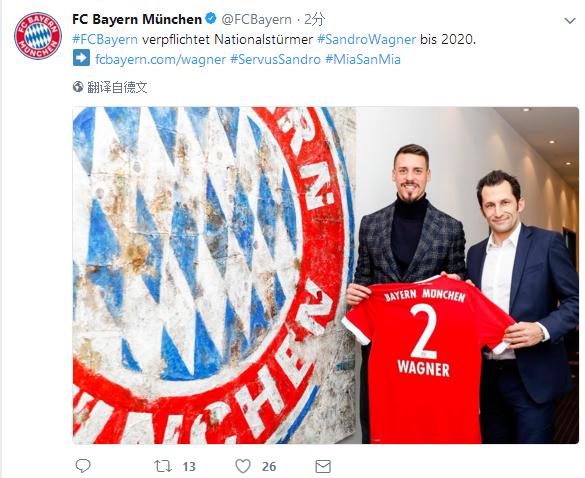585x478 pixels.
Task: Click the globe translate icon
Action: (x=78, y=87)
